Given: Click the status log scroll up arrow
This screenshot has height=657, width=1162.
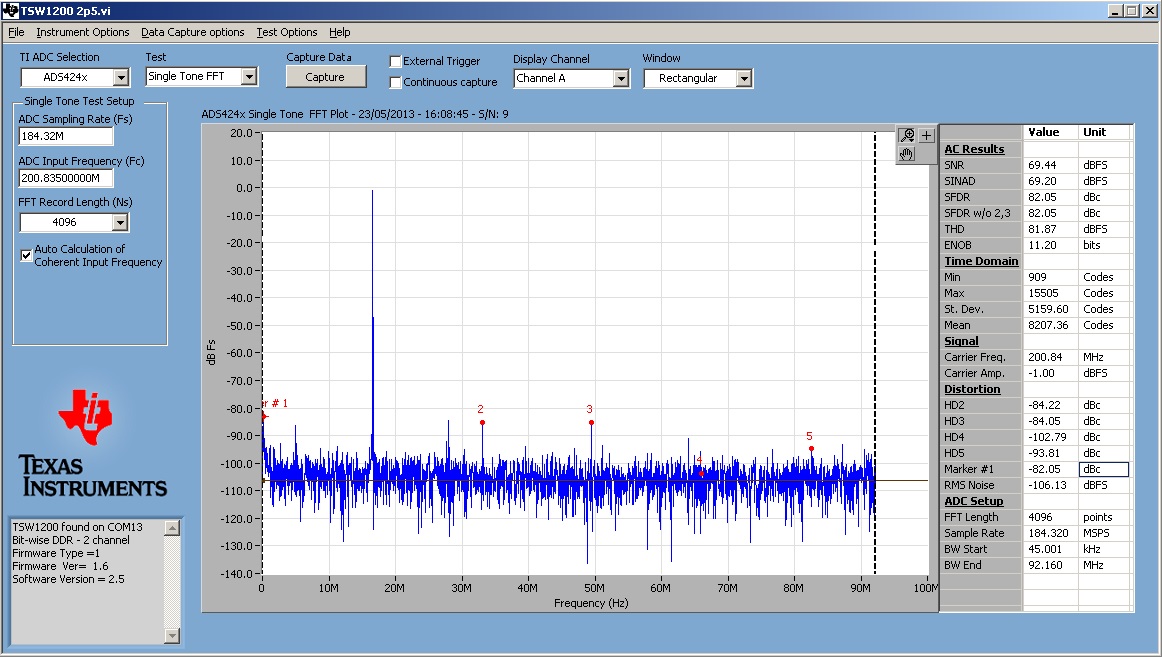Looking at the screenshot, I should 172,528.
